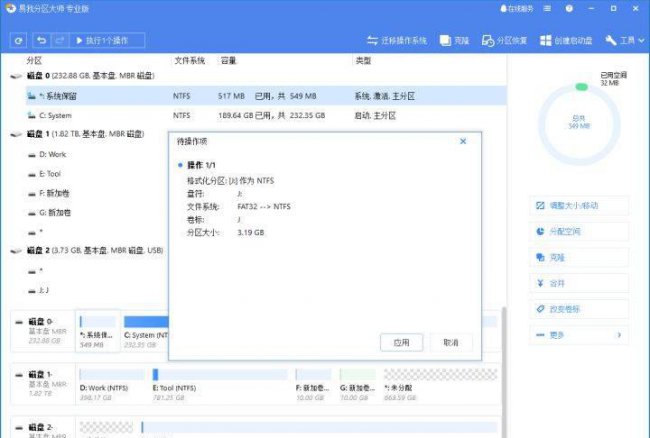Click the undo arrow icon

pyautogui.click(x=41, y=40)
